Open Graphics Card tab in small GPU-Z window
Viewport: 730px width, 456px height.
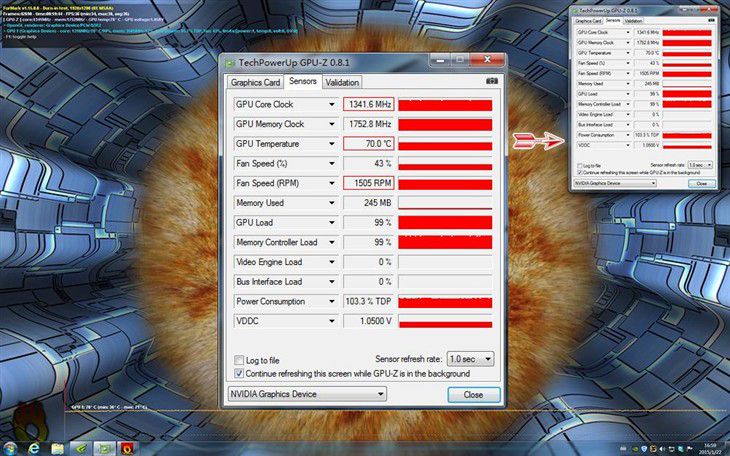(588, 21)
